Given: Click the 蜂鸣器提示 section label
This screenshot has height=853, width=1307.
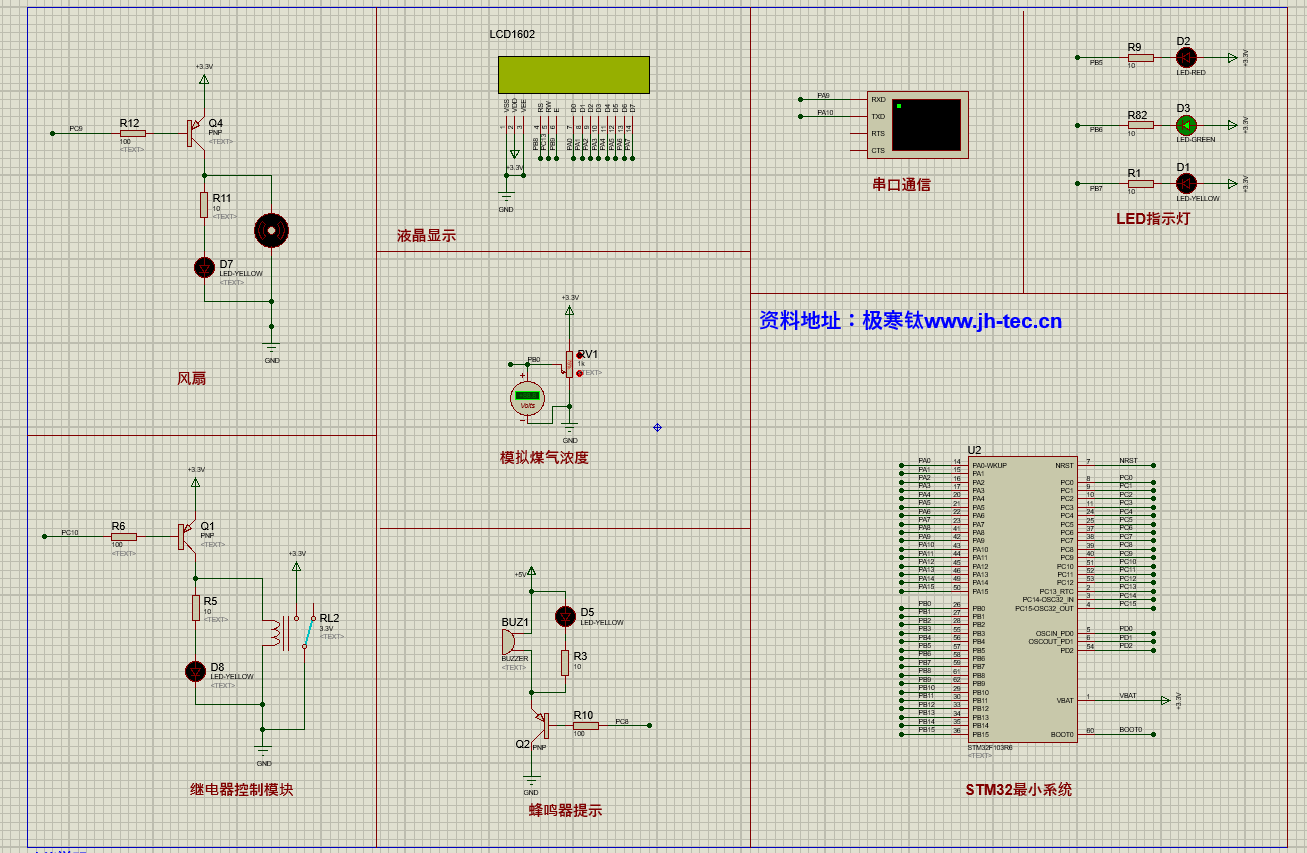Looking at the screenshot, I should coord(565,811).
